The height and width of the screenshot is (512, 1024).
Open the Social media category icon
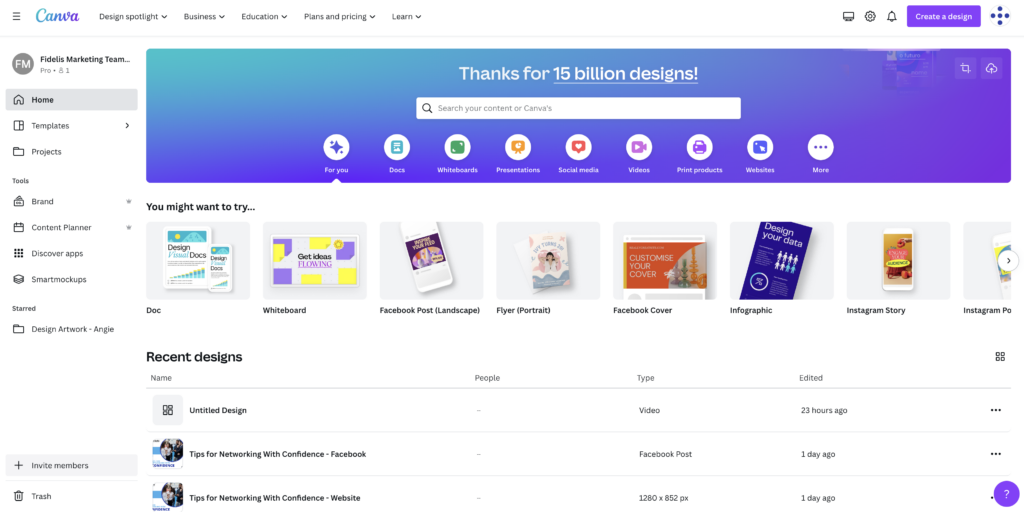(578, 147)
